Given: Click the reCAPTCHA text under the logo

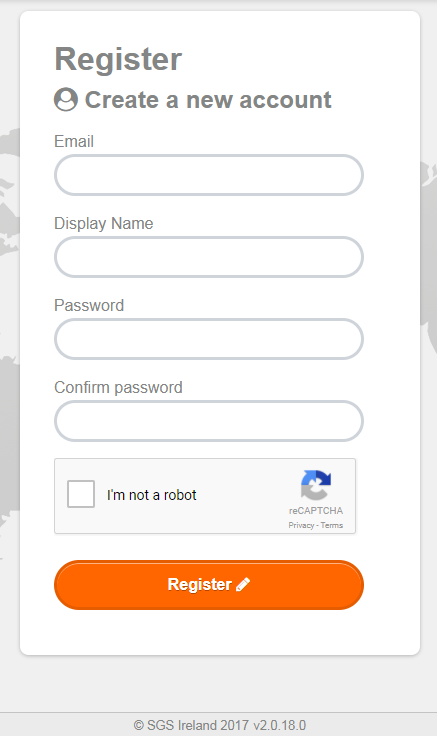Looking at the screenshot, I should [x=316, y=511].
